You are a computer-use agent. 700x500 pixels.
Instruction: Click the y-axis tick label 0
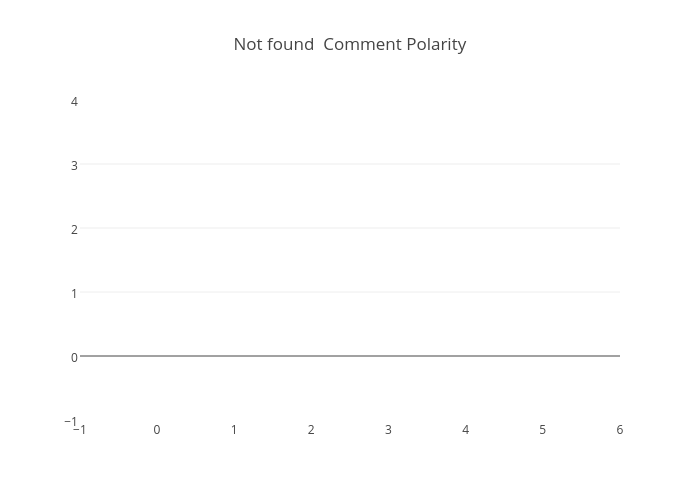tap(74, 357)
